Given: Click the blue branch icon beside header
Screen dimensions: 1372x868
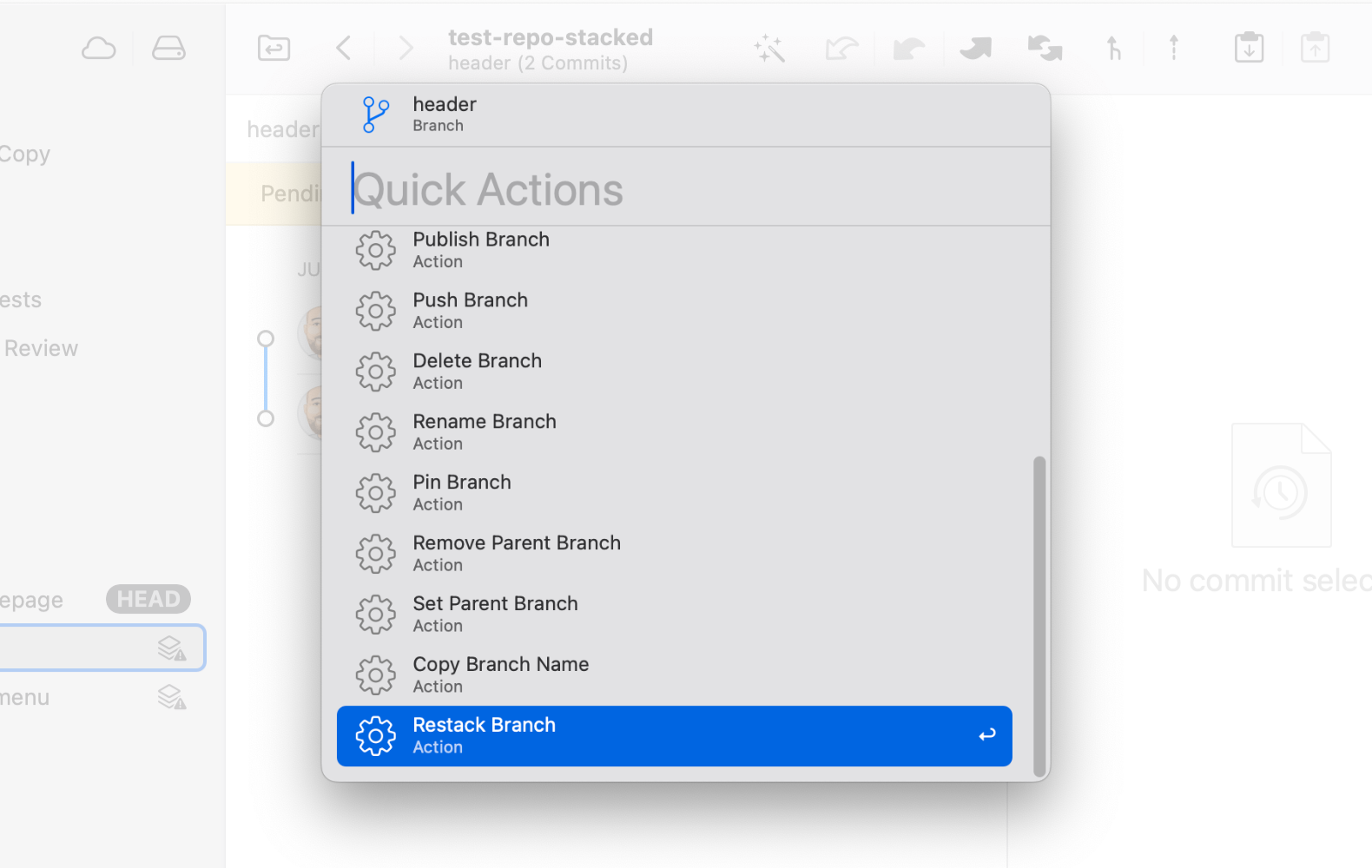Looking at the screenshot, I should click(x=375, y=115).
